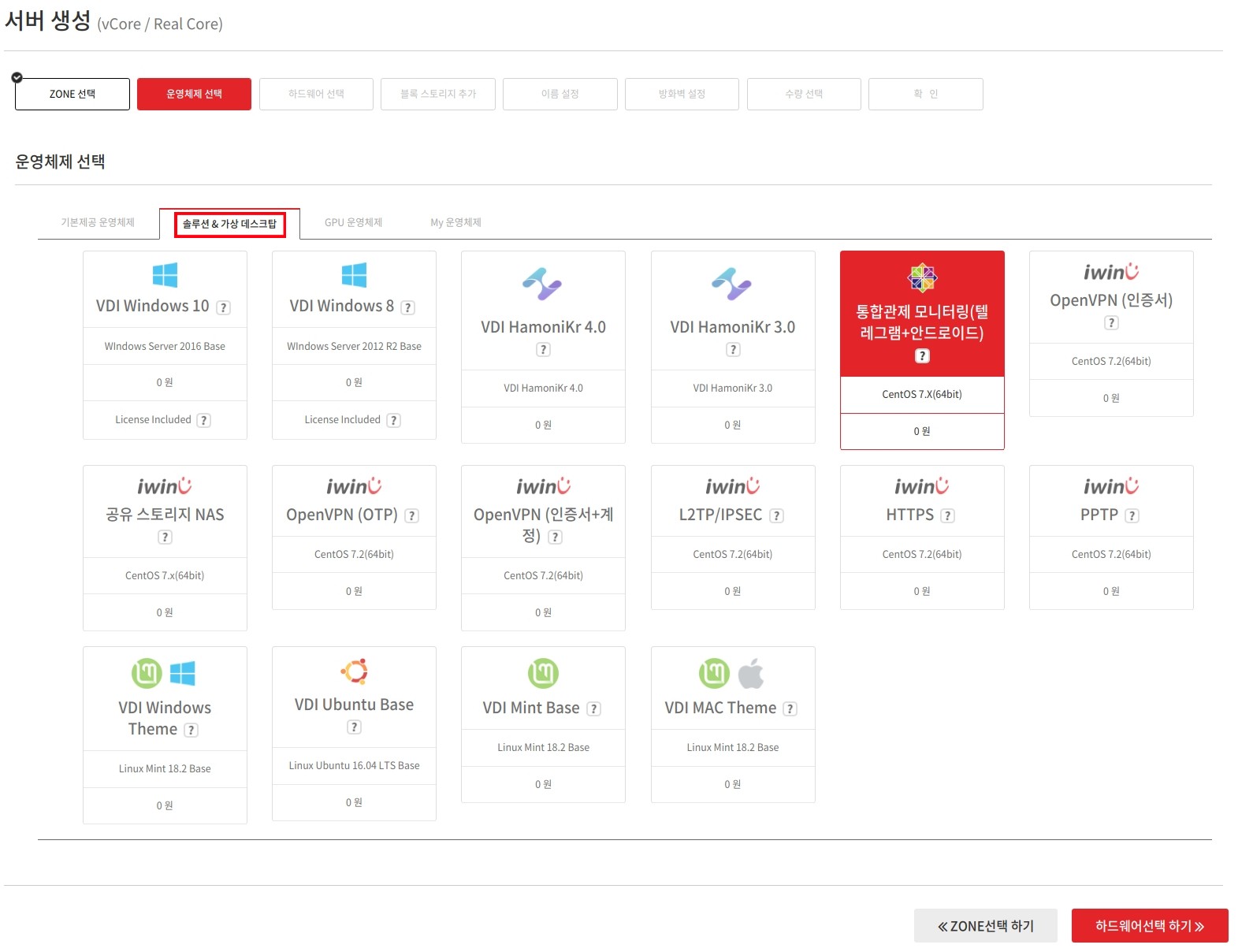Select VDI HamoniKr 3.0 title
Screen dimensions: 1253x952
[x=733, y=327]
